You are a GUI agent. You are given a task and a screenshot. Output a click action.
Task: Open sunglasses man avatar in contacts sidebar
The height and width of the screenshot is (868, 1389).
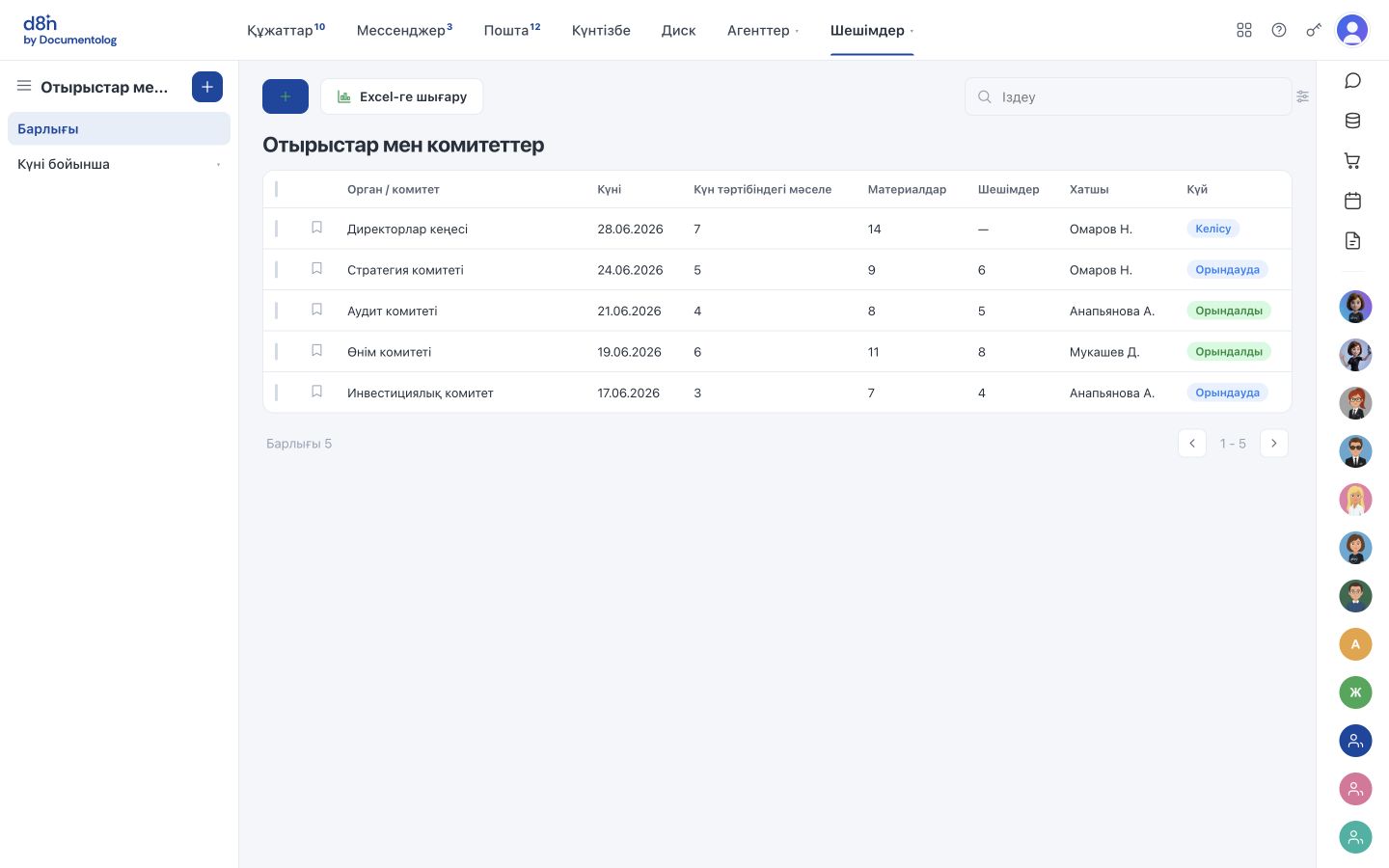point(1355,451)
